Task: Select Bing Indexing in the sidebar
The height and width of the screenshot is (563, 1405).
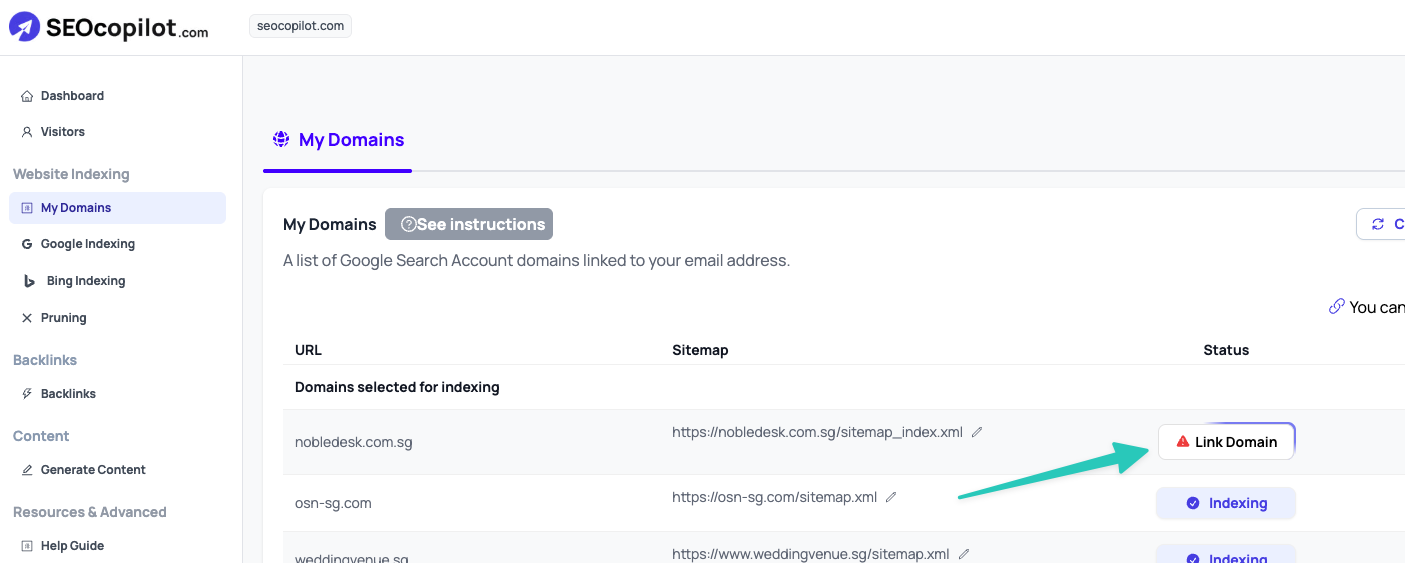Action: coord(85,281)
